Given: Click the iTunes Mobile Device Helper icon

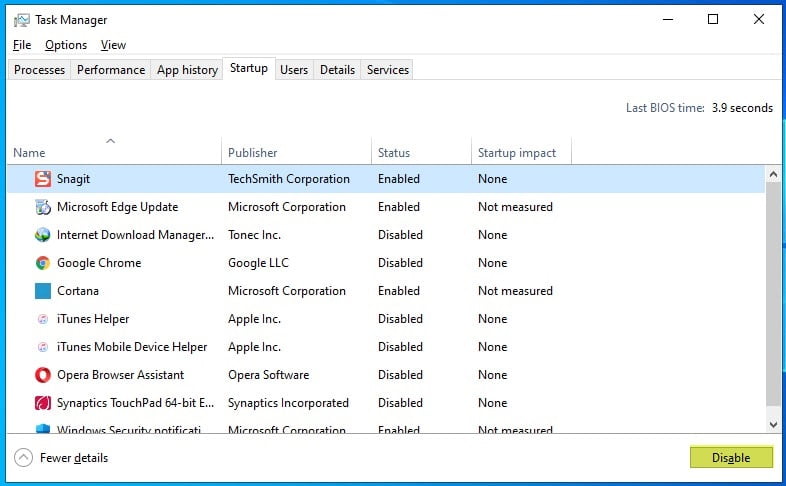Looking at the screenshot, I should tap(43, 347).
